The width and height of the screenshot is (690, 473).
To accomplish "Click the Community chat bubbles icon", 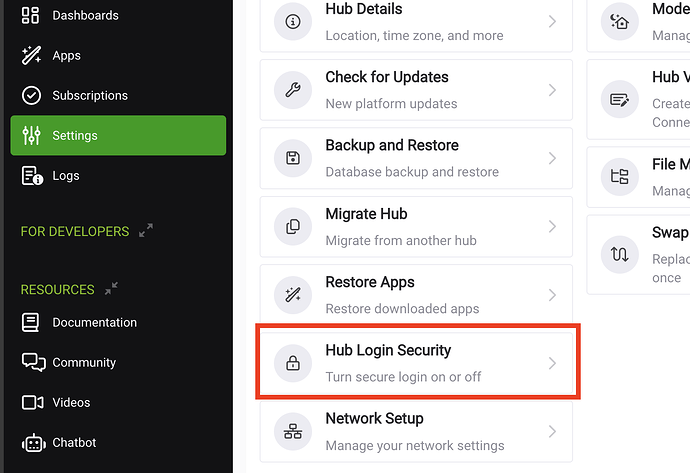I will 32,363.
